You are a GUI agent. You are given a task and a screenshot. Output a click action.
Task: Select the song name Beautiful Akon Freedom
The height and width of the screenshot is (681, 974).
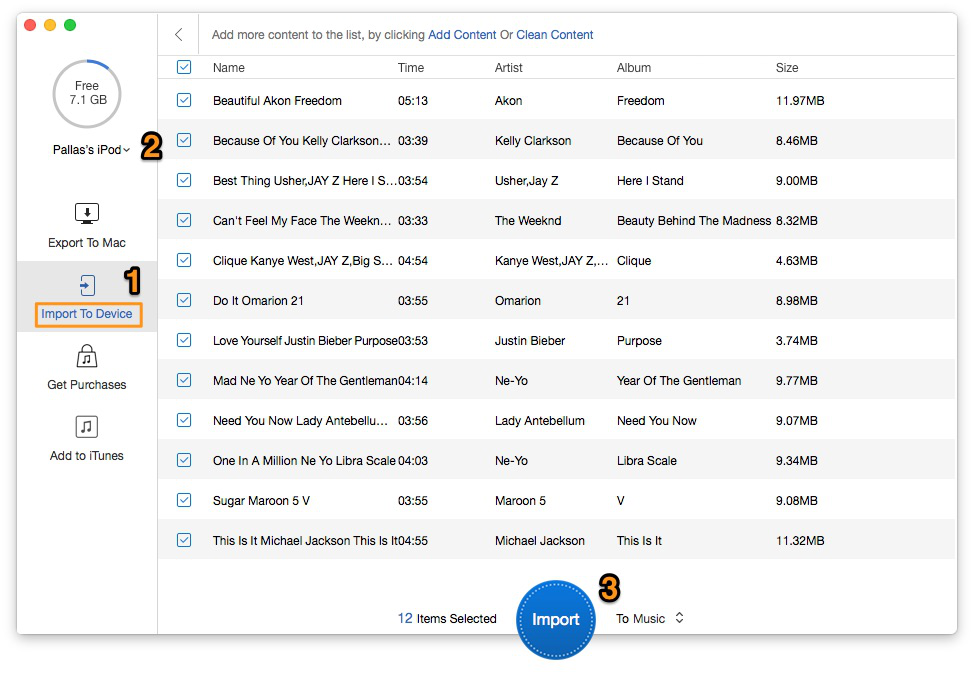[277, 101]
